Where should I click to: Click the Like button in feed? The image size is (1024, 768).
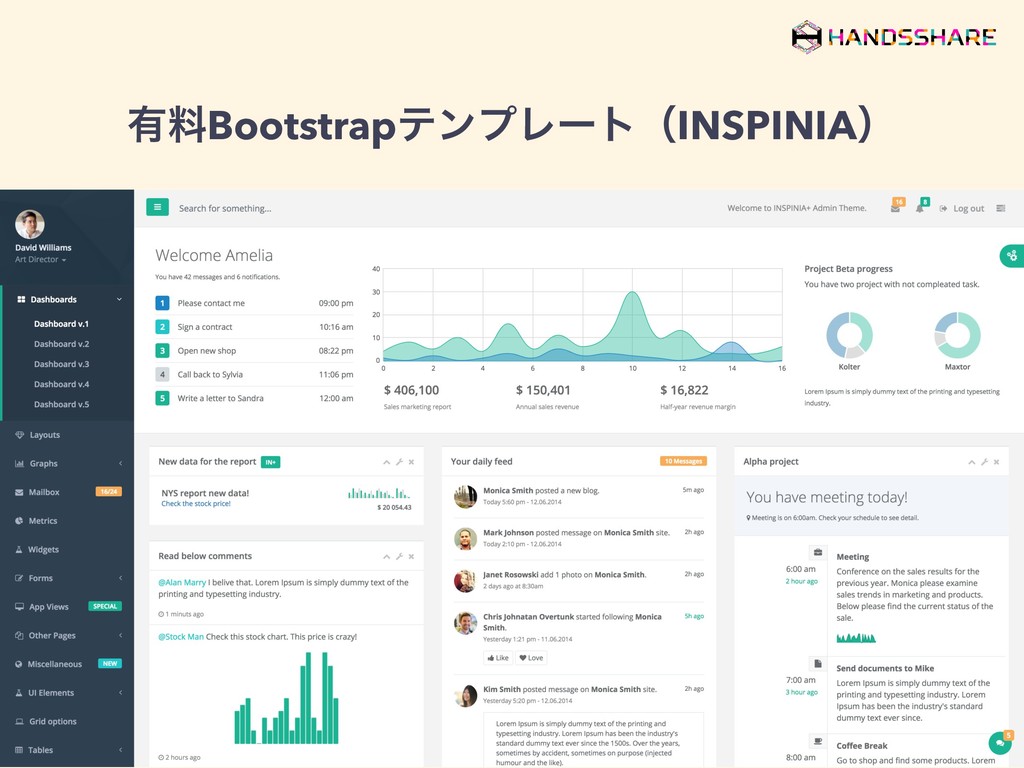(498, 658)
